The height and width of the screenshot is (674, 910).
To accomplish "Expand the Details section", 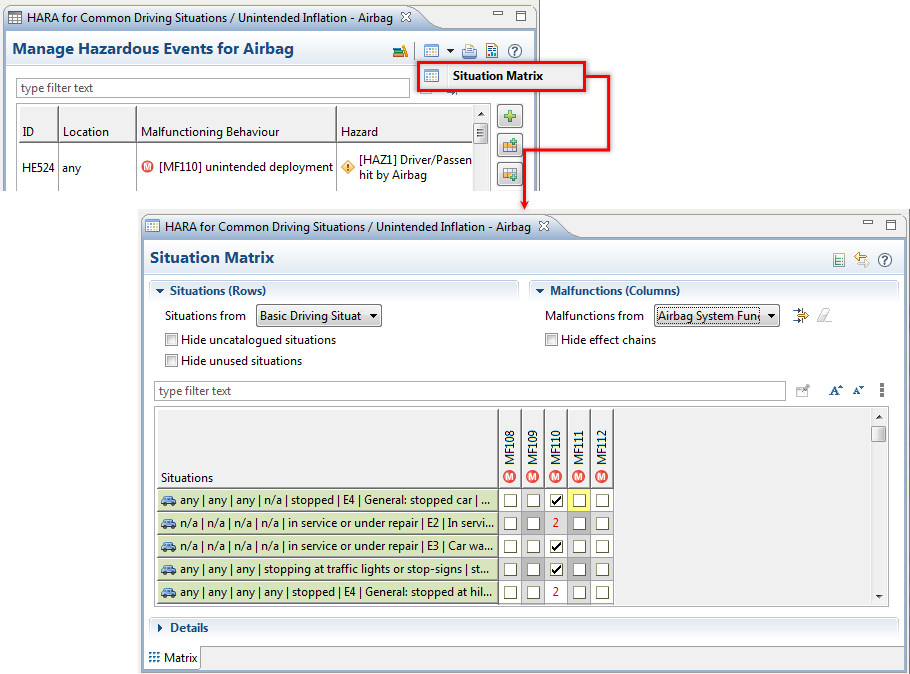I will tap(189, 628).
